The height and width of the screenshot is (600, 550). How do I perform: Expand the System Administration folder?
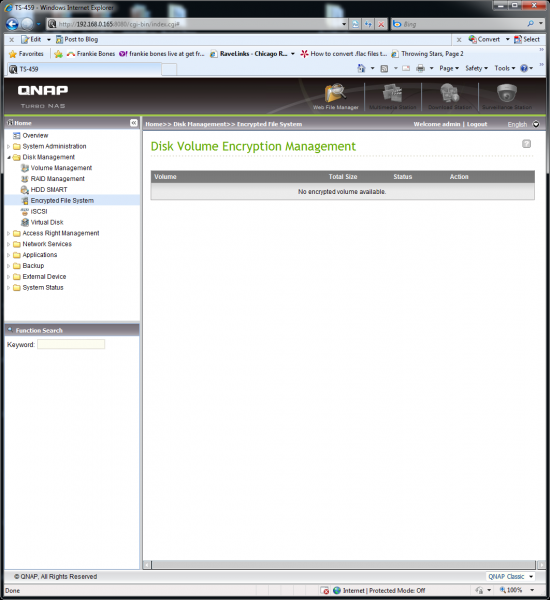pyautogui.click(x=8, y=146)
